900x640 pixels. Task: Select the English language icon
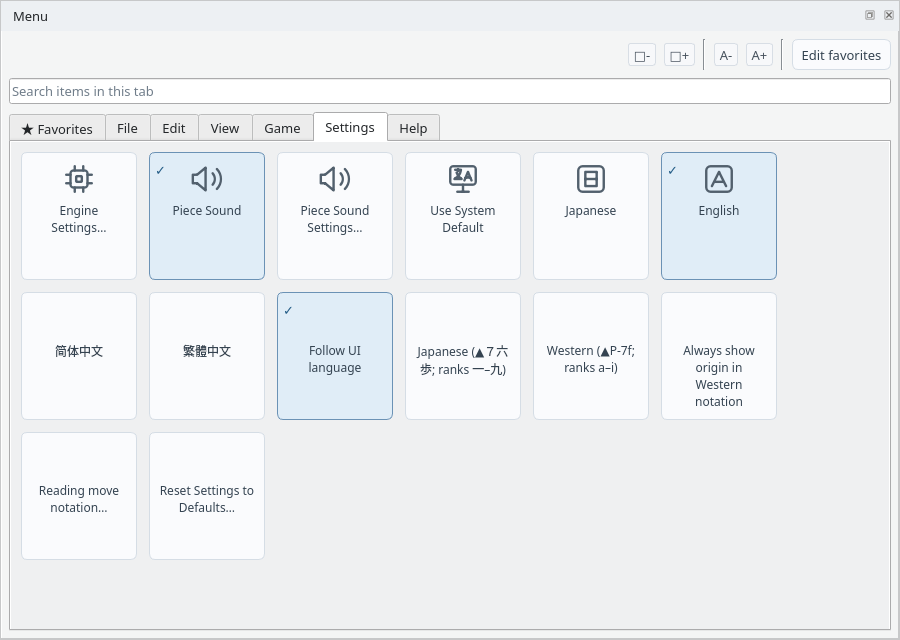coord(719,179)
